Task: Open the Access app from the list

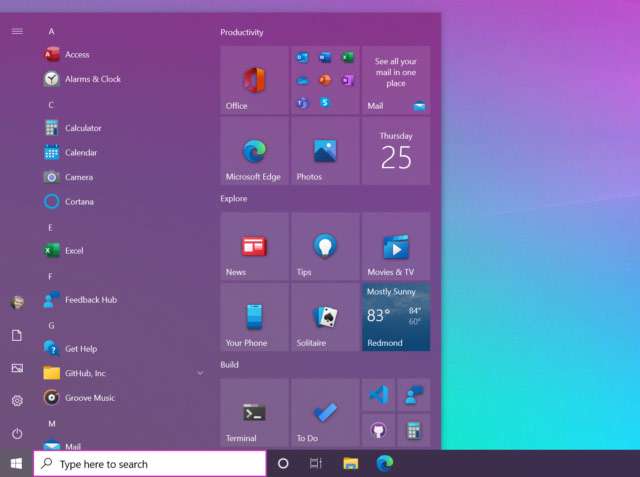Action: (122, 54)
